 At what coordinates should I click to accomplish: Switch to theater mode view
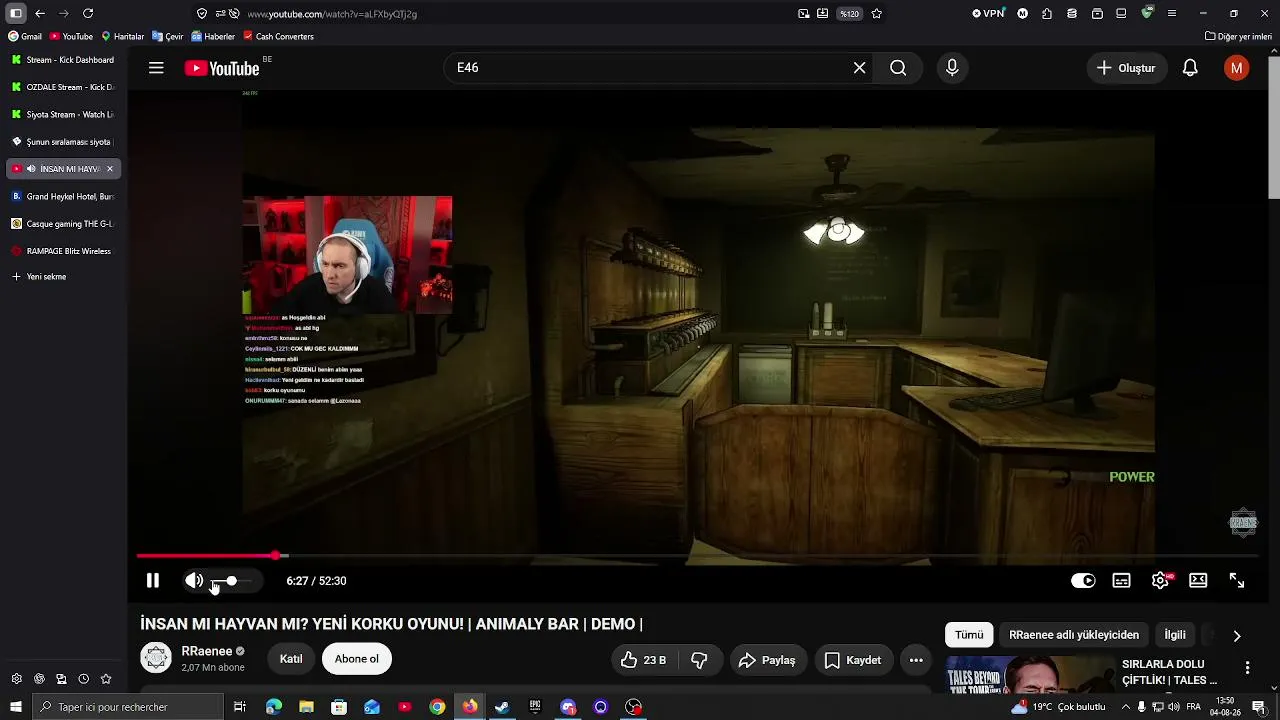[1198, 581]
